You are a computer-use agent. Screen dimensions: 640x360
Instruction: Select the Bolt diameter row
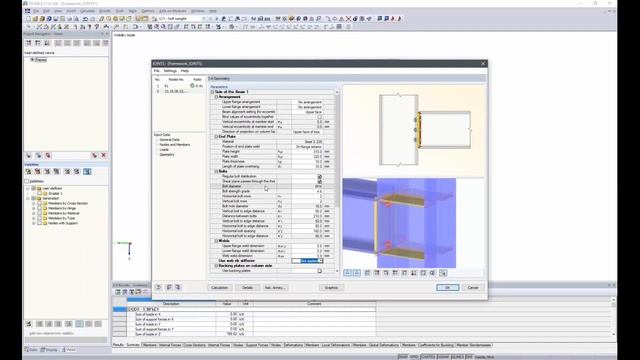[x=272, y=186]
